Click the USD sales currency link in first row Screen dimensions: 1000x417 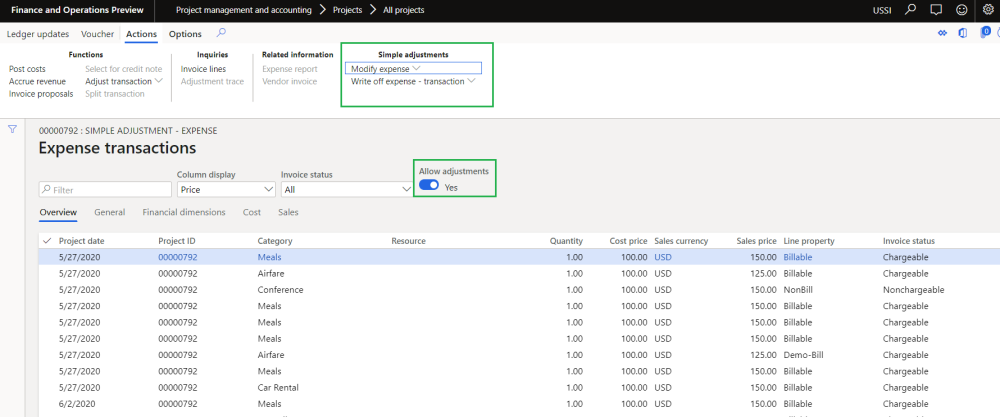tap(663, 257)
